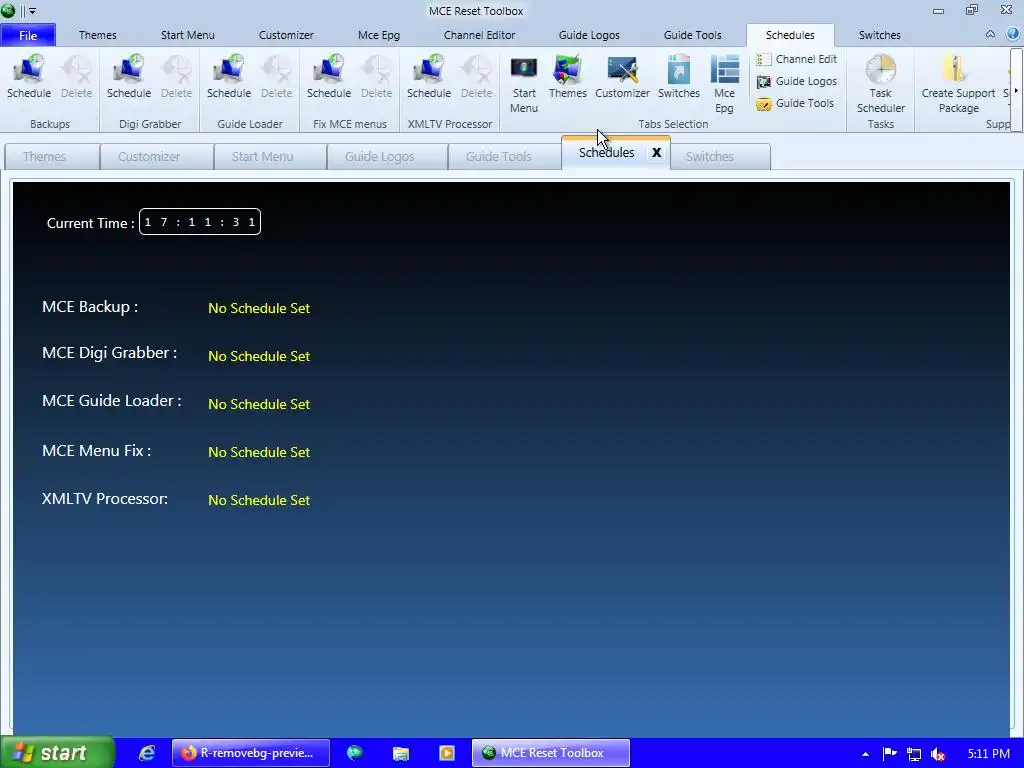Click the flag tray icon
1024x768 pixels.
tap(889, 754)
